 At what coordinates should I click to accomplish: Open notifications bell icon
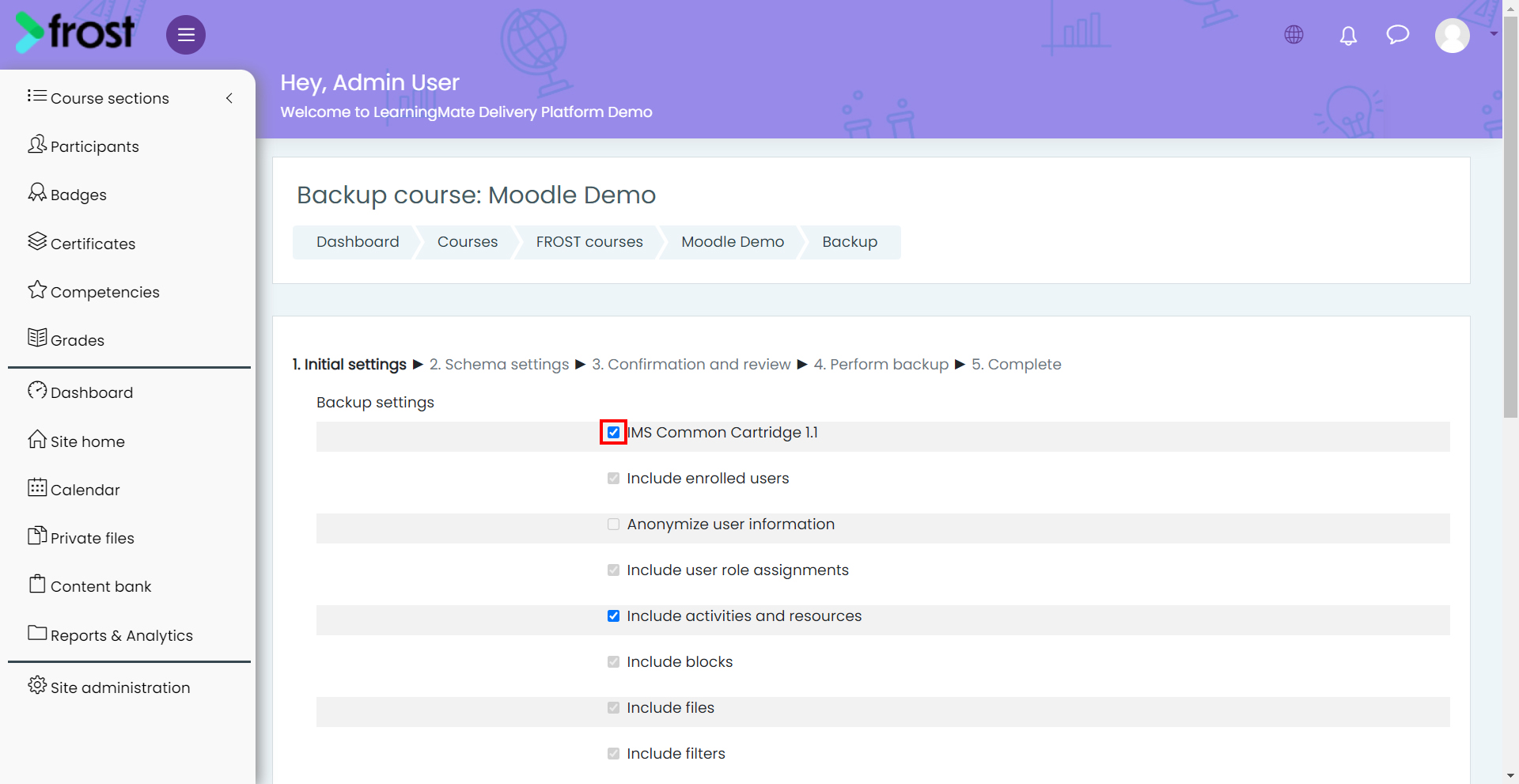click(1348, 36)
